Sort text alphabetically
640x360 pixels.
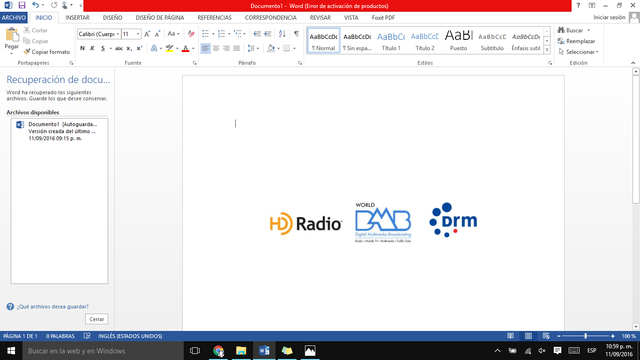(x=282, y=34)
